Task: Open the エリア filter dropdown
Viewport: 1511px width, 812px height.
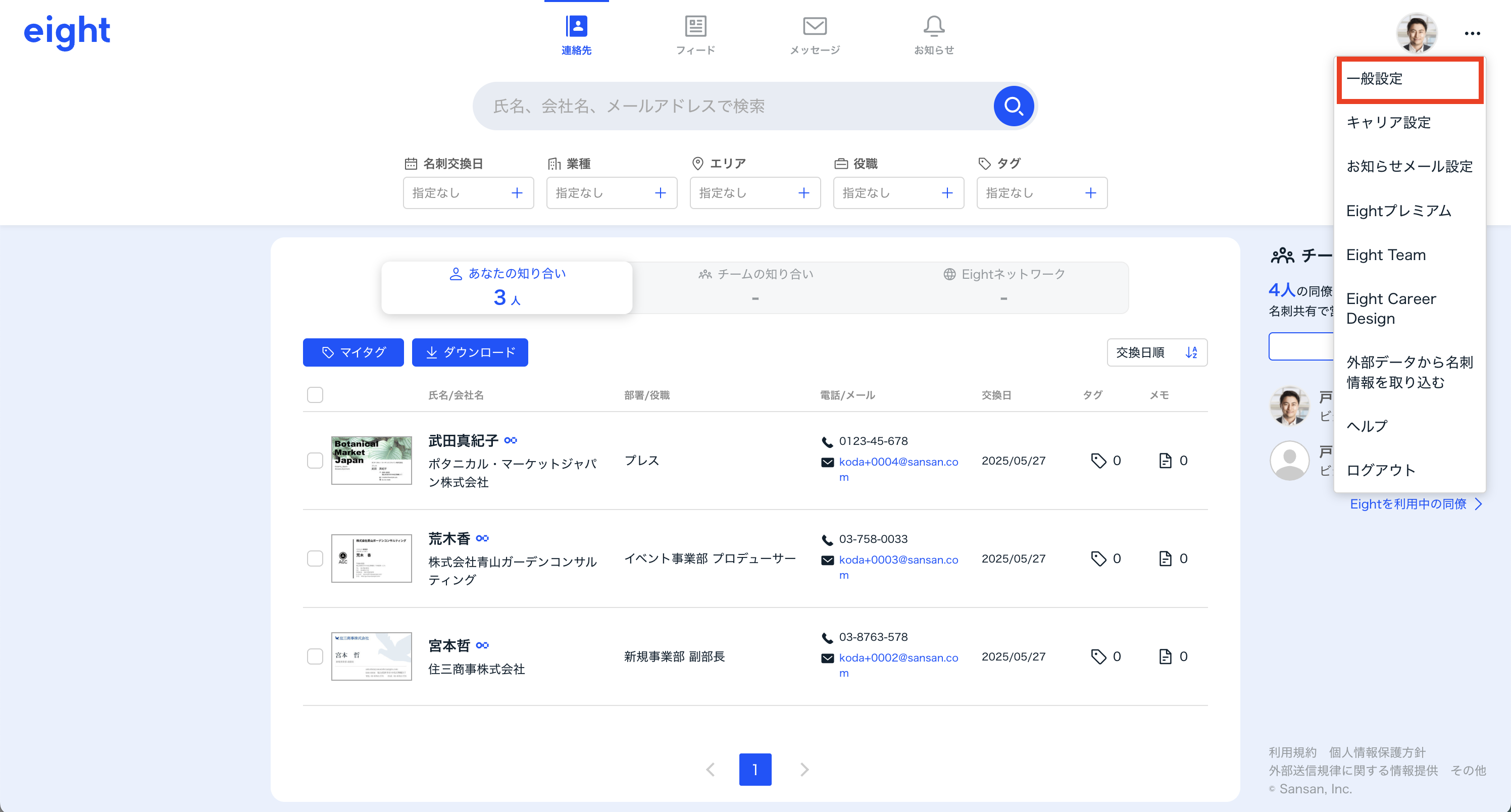Action: click(755, 192)
